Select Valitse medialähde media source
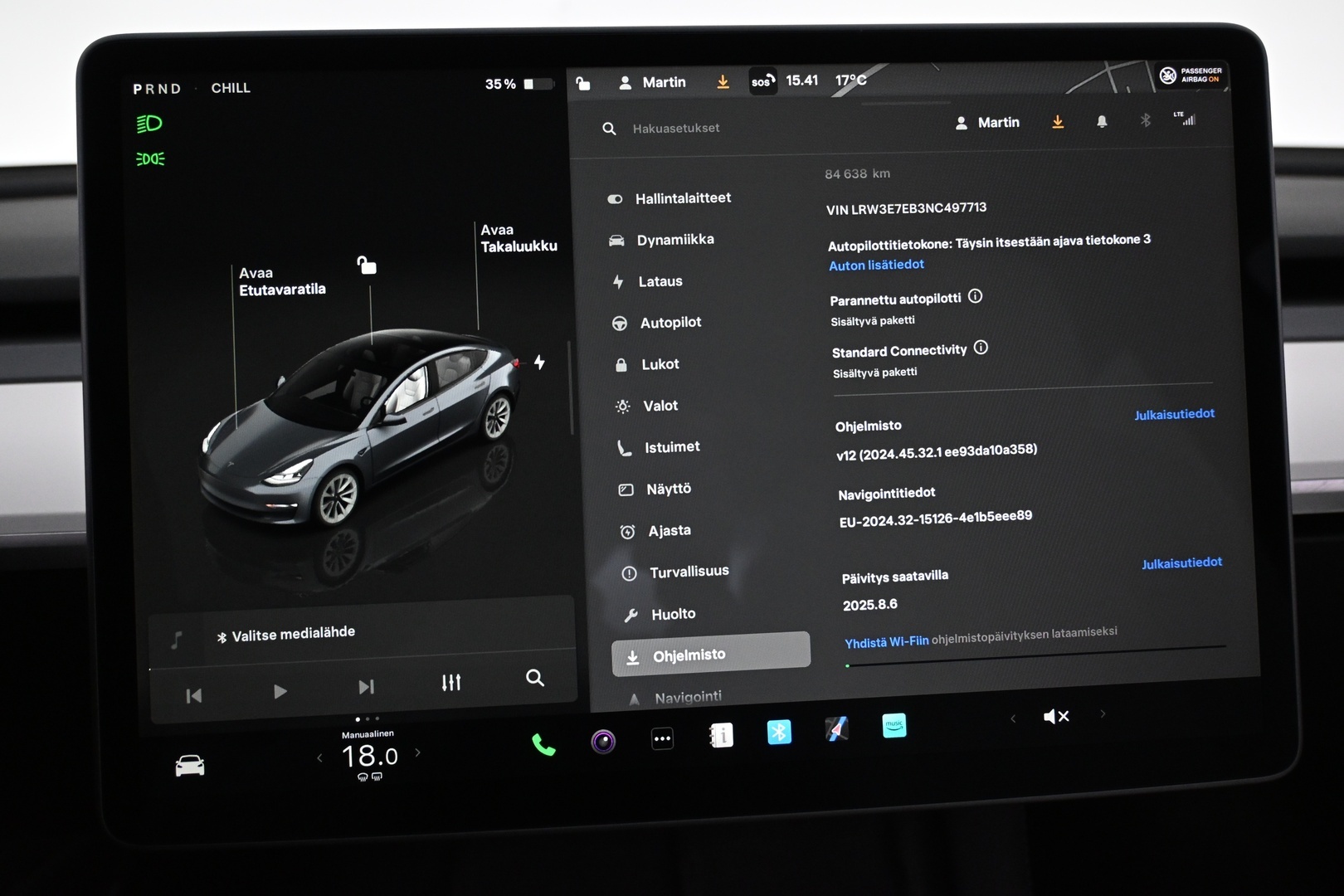Screen dimensions: 1344x896 coord(286,635)
